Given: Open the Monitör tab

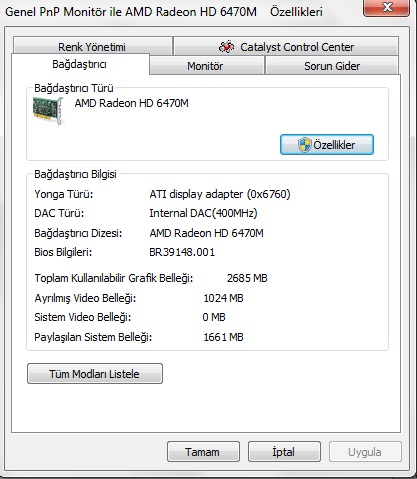Looking at the screenshot, I should tap(207, 66).
